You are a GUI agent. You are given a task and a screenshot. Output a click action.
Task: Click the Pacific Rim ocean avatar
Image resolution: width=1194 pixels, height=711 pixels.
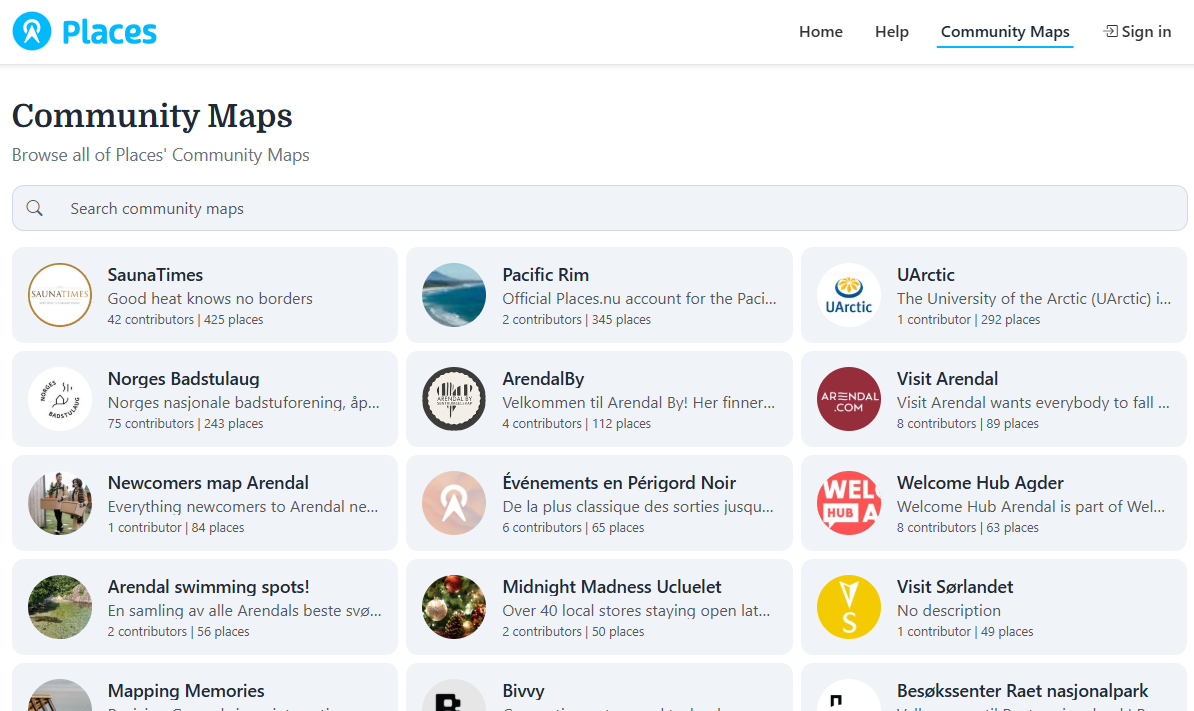(454, 295)
